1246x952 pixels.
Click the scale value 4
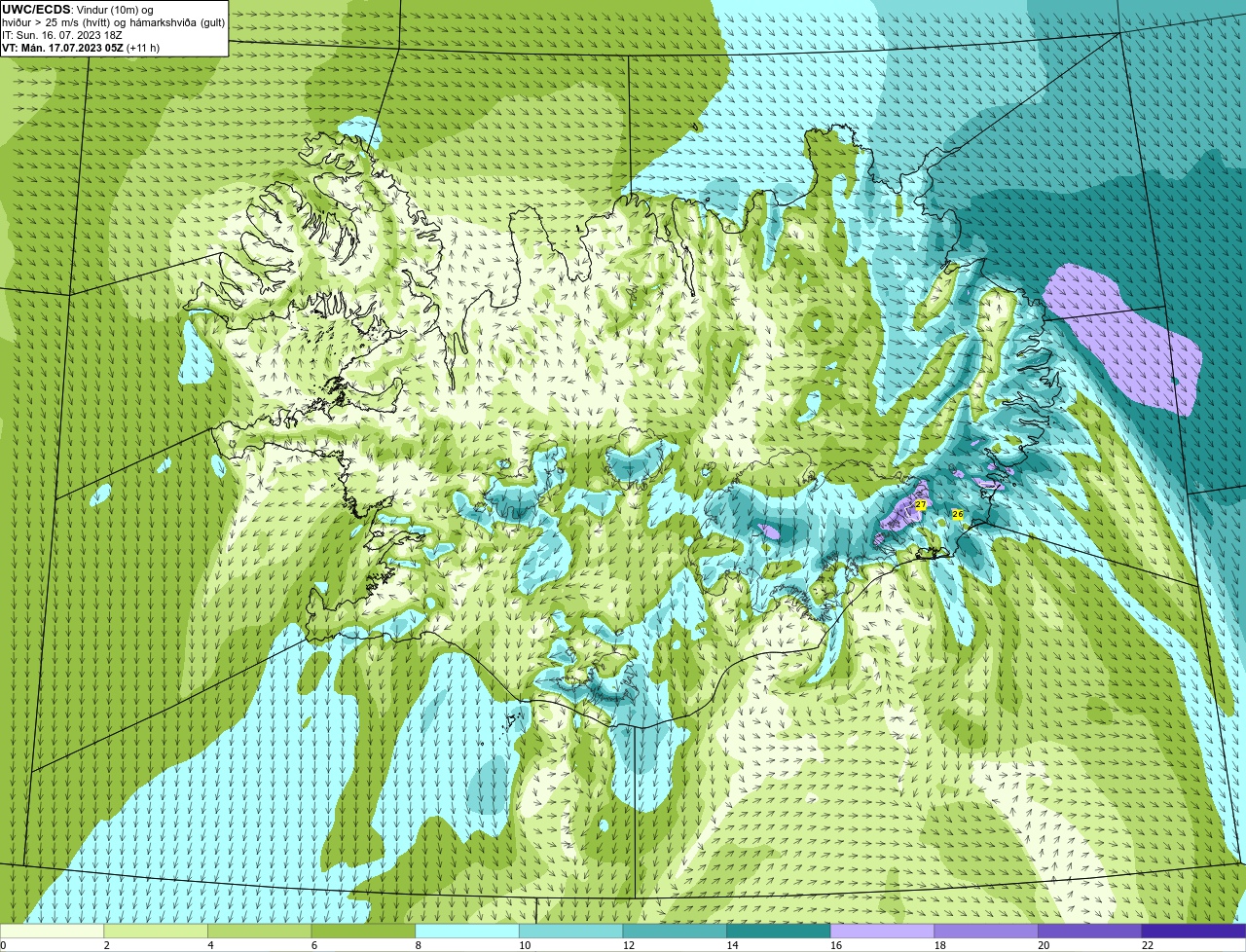click(210, 945)
